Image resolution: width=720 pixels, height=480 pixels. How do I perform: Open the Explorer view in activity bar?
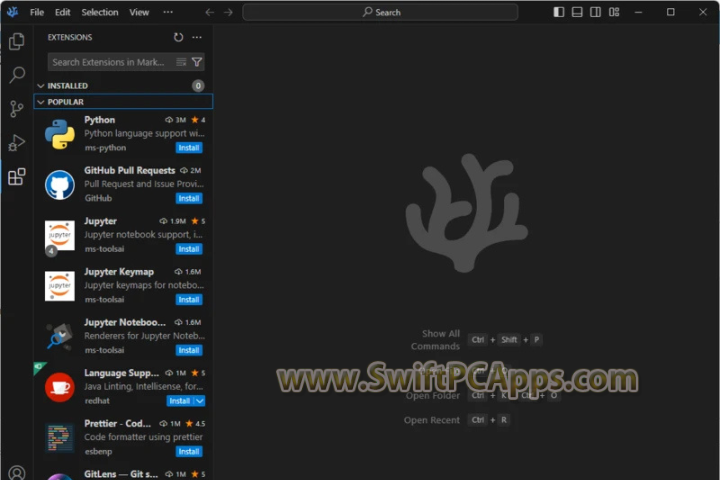coord(17,41)
